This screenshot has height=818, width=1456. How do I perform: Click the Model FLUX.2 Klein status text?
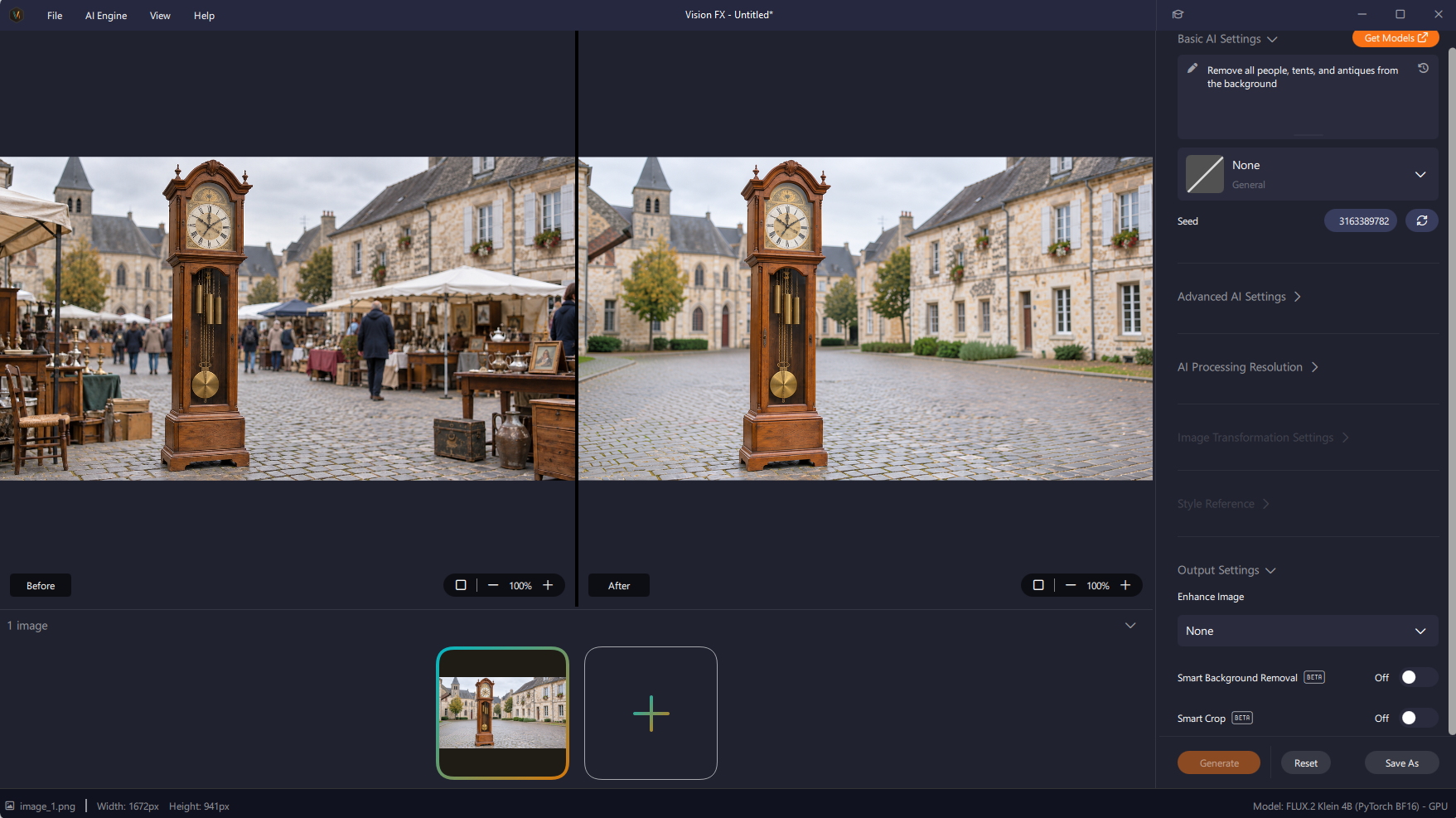(1350, 806)
